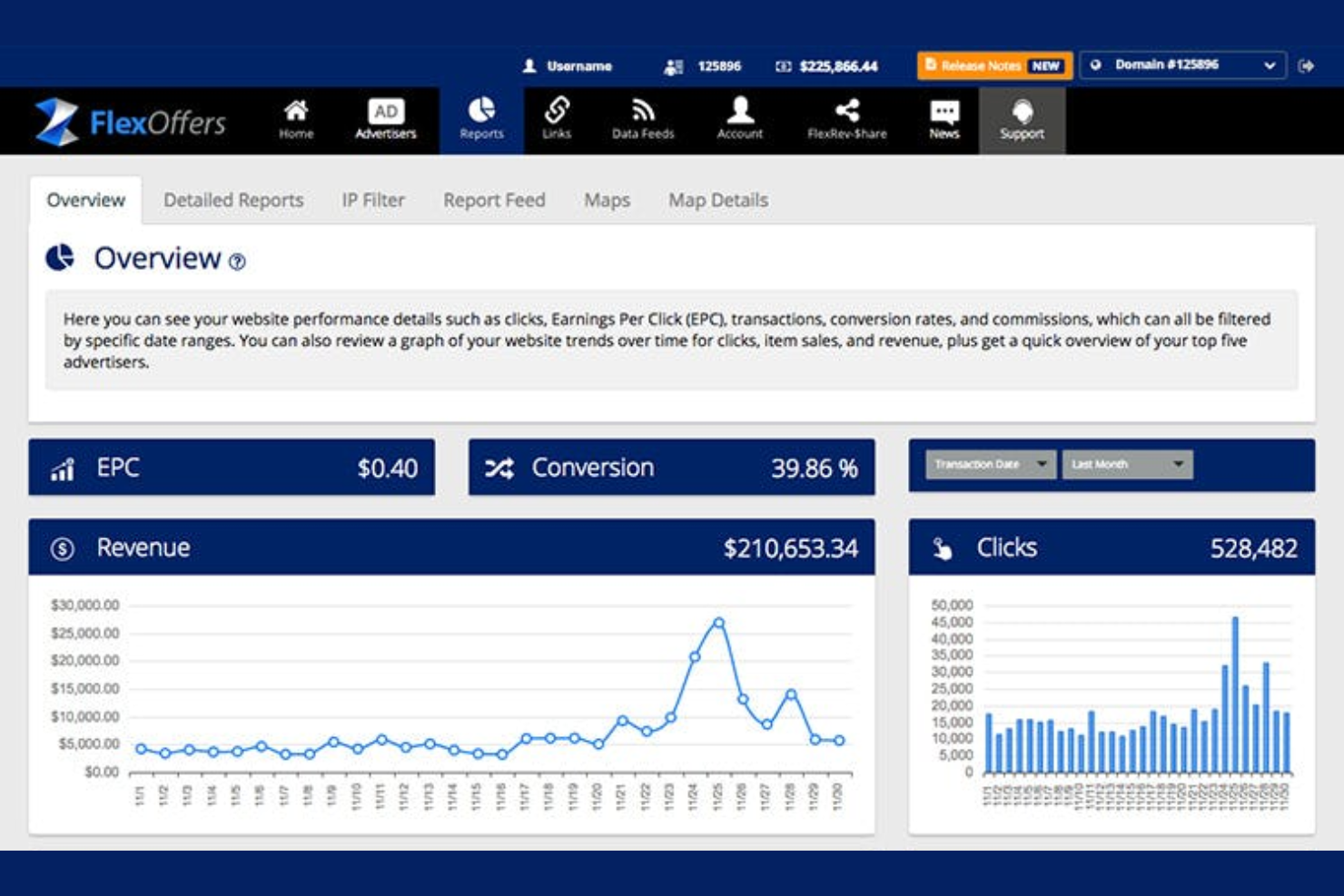Open the FlexRev-Share icon

(847, 111)
